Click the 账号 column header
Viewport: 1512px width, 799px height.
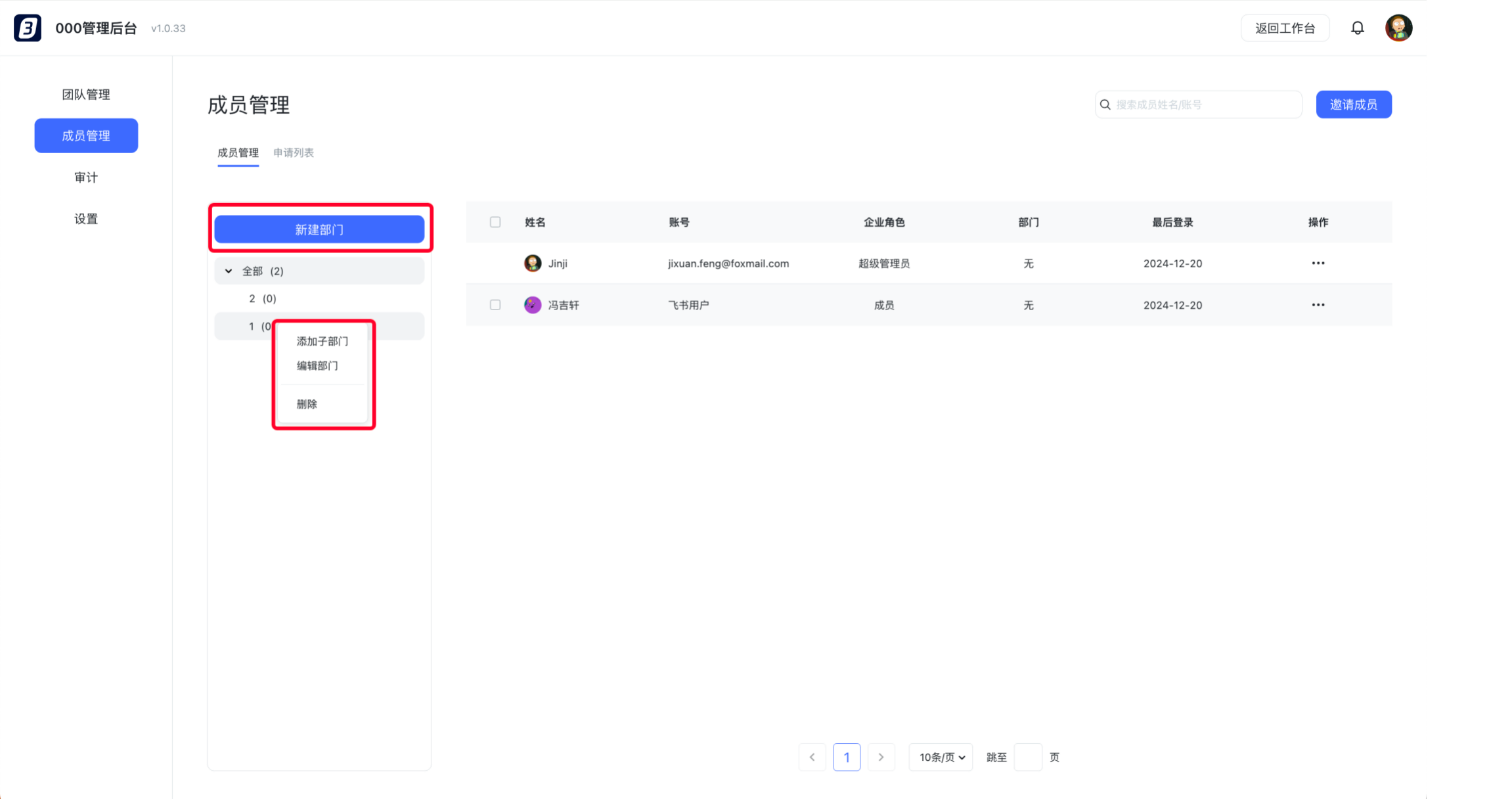coord(679,222)
